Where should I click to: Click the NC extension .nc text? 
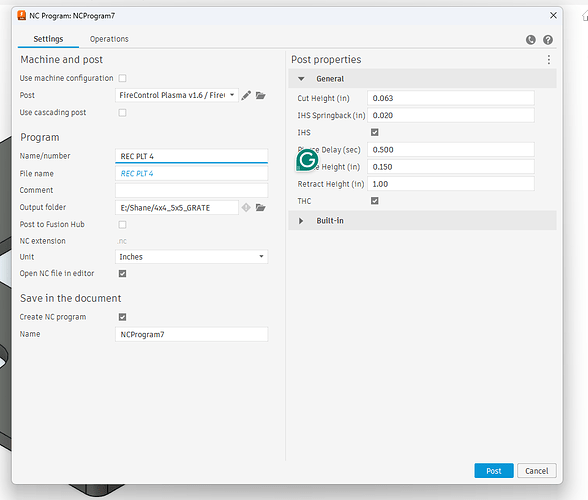point(122,241)
